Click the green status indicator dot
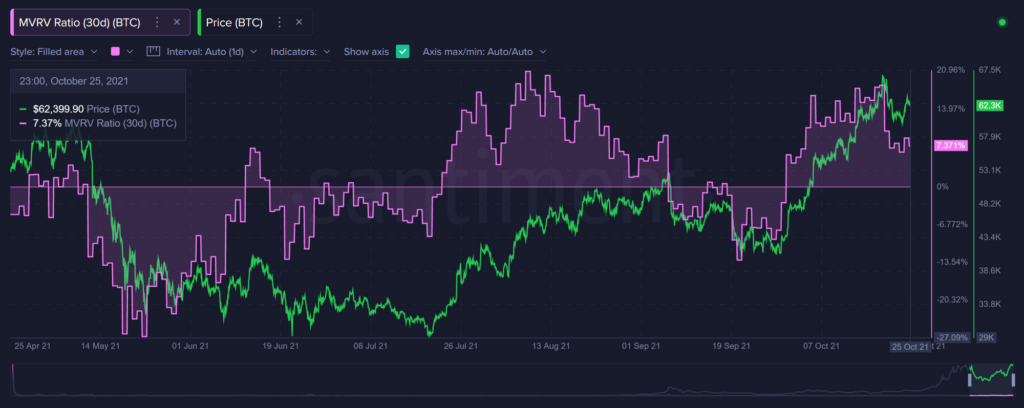This screenshot has width=1024, height=408. 1002,22
